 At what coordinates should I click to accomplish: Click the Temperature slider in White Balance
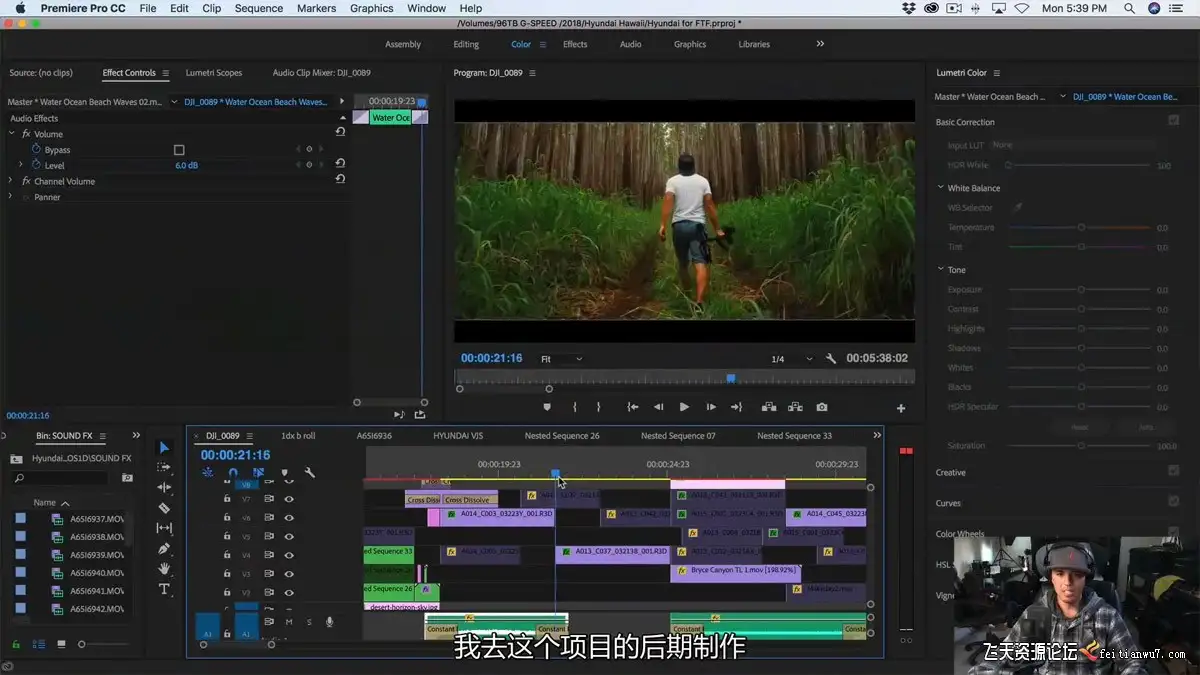point(1081,228)
